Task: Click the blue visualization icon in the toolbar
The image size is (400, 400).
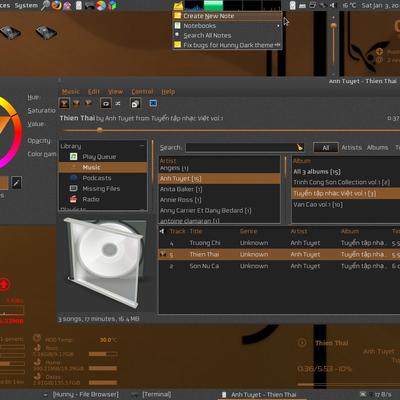Action: tap(153, 104)
